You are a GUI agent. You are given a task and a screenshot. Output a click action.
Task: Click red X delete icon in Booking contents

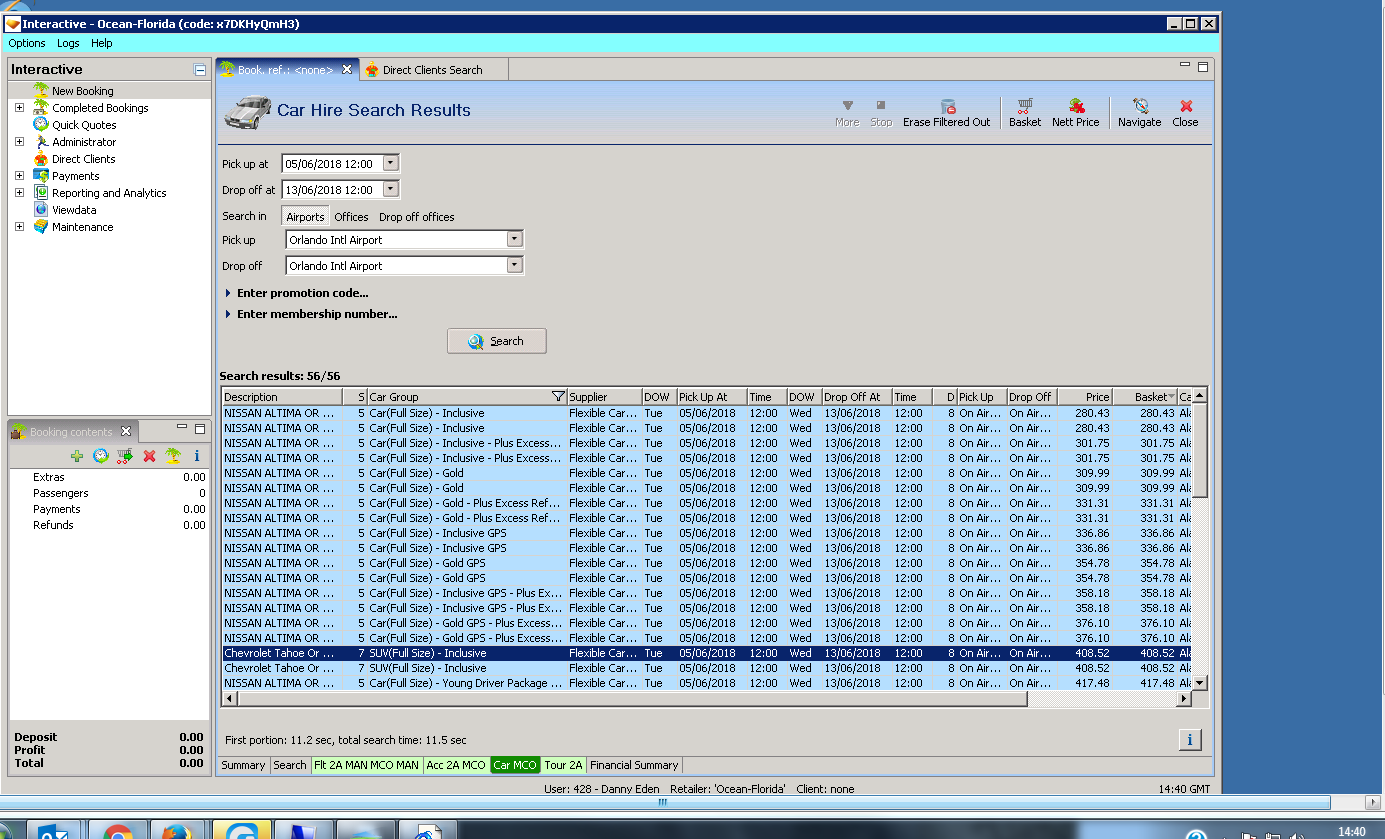point(149,456)
